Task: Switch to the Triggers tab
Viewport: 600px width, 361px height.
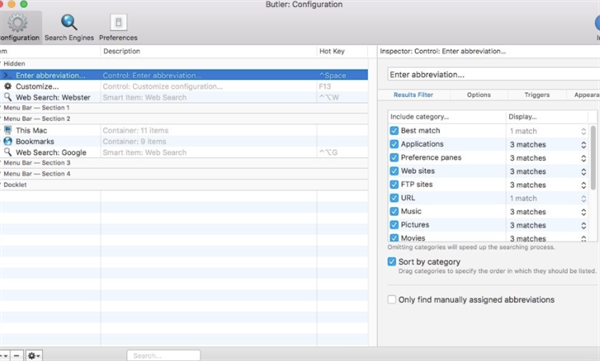Action: [537, 95]
